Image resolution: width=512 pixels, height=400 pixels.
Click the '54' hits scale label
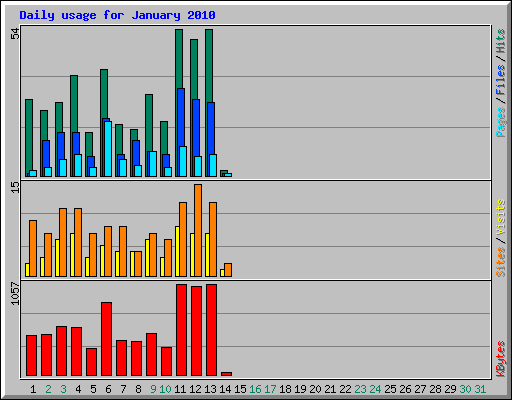(x=15, y=34)
